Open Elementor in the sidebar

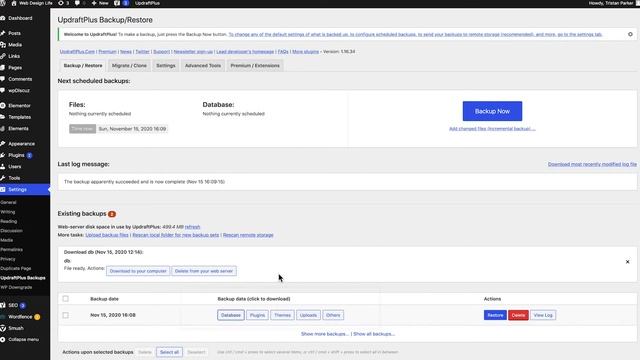coord(19,105)
